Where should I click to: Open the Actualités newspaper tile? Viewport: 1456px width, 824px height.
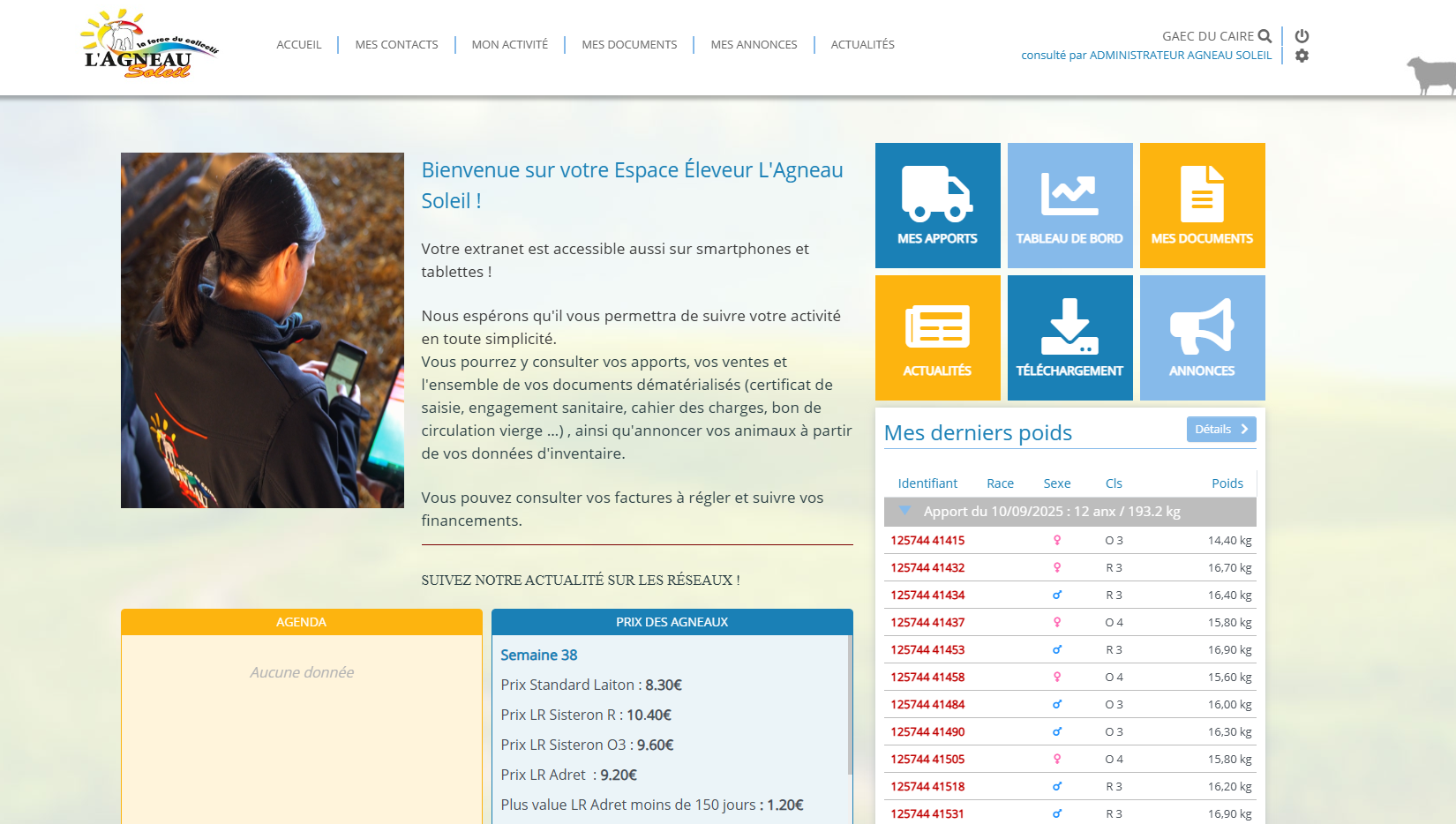click(x=937, y=338)
